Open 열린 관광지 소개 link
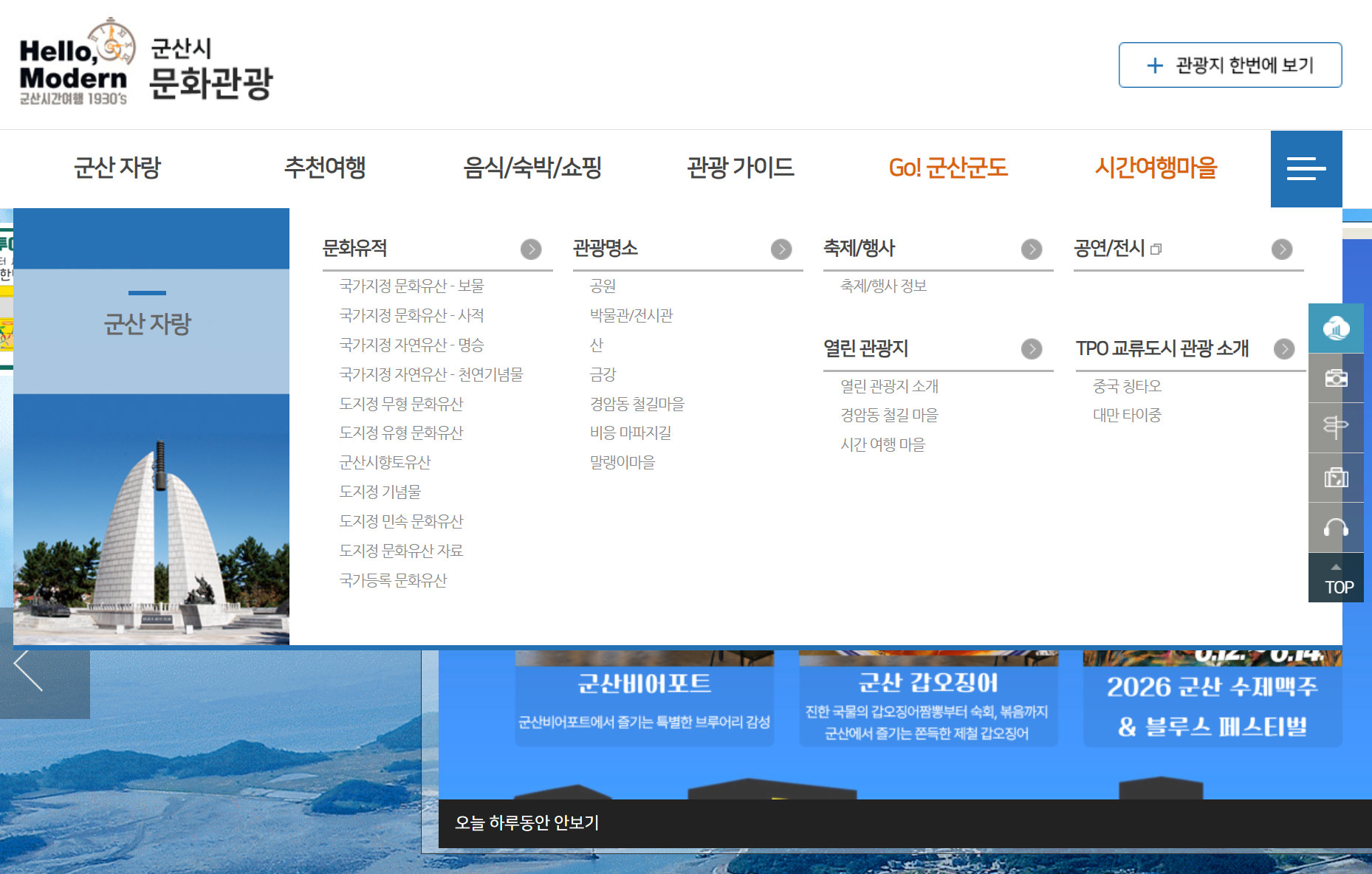 click(x=889, y=386)
